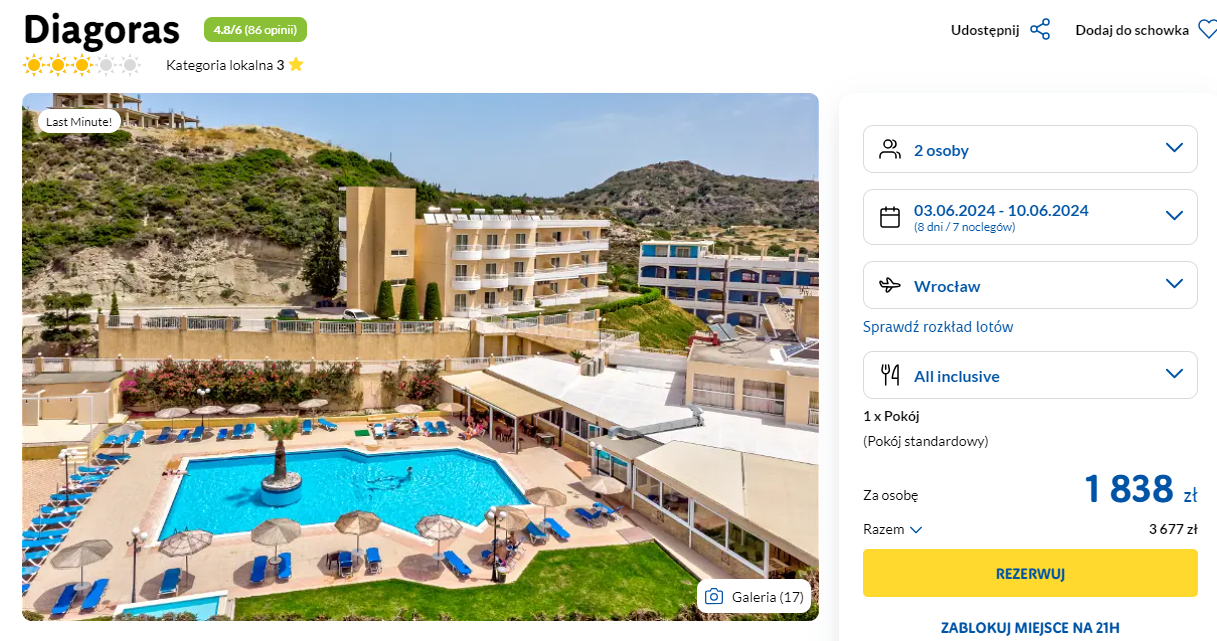Open Galeria (17) photo gallery

coord(754,597)
